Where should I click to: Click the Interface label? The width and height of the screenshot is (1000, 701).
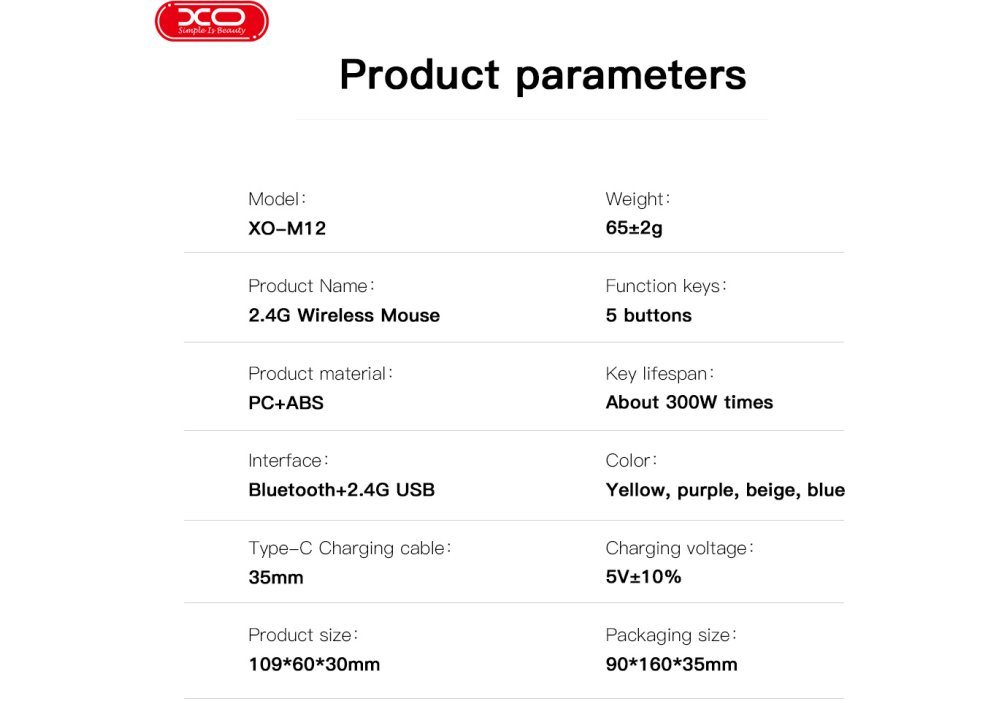coord(288,460)
